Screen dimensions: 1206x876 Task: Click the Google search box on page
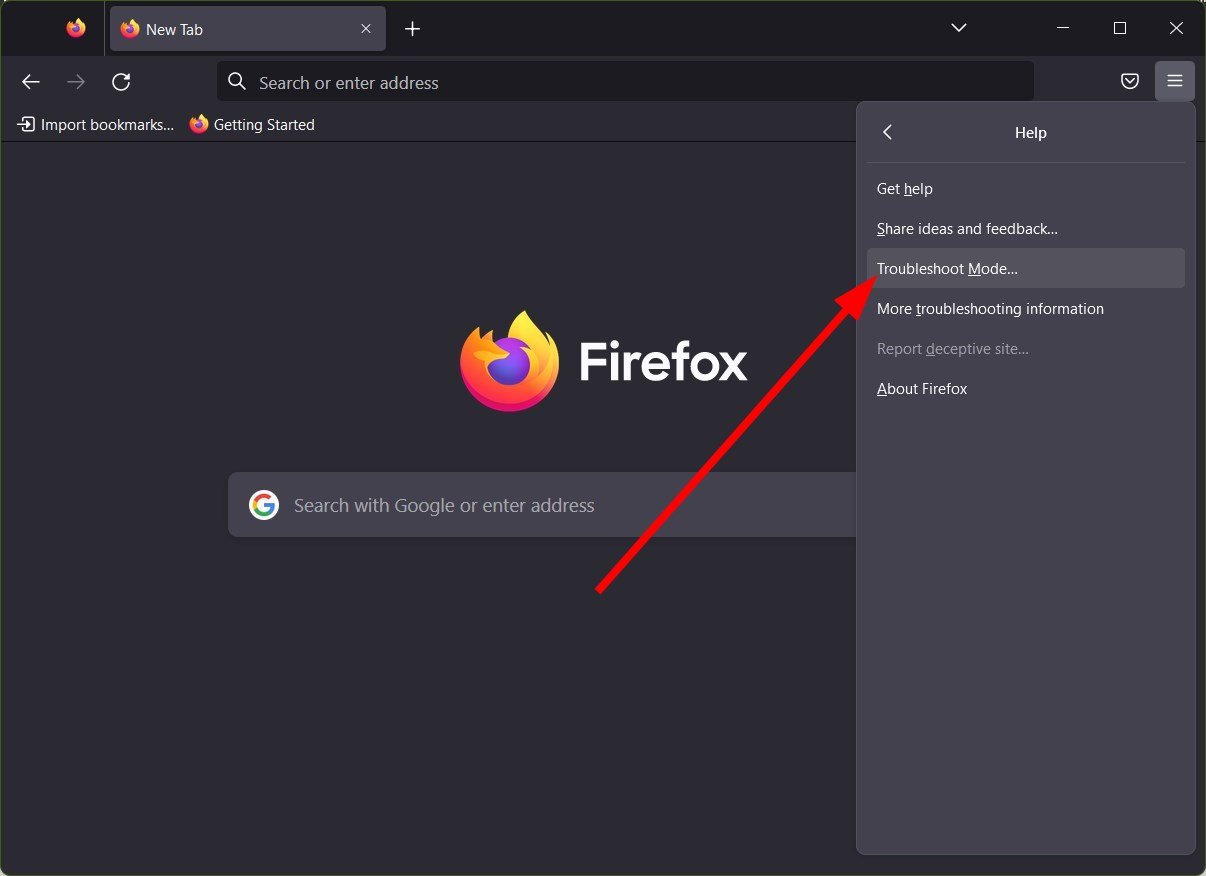tap(542, 505)
